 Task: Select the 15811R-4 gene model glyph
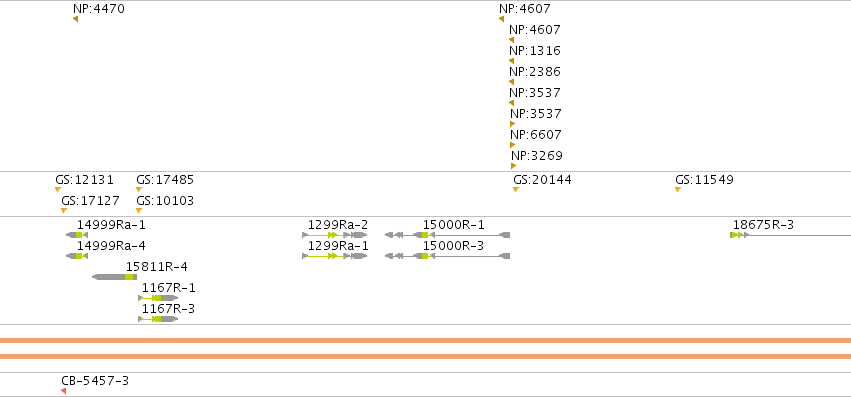pyautogui.click(x=115, y=277)
